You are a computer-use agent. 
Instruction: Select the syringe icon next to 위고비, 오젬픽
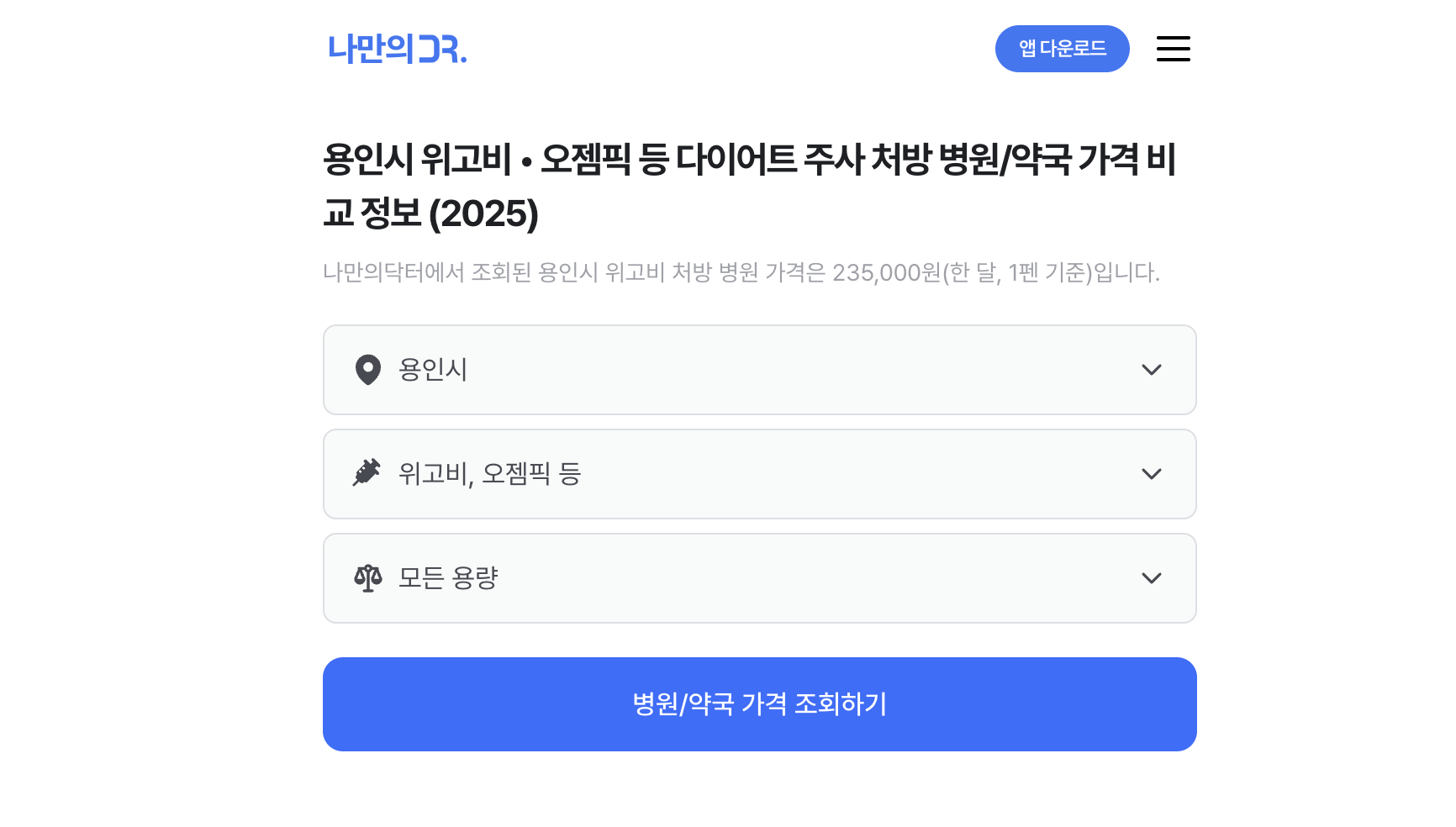368,473
